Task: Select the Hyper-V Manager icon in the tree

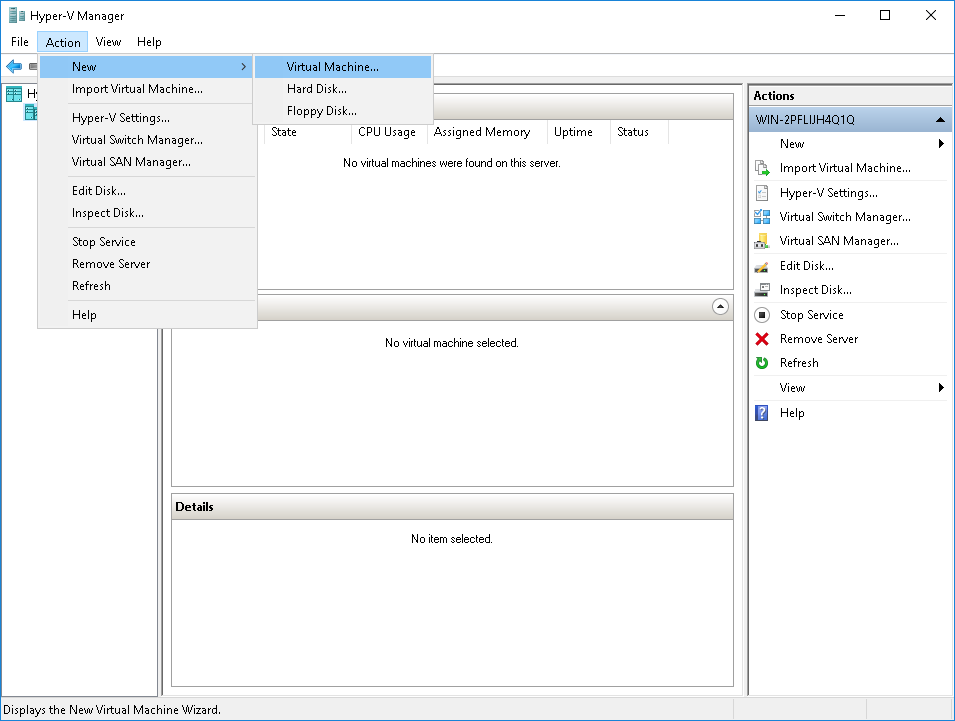Action: (x=14, y=93)
